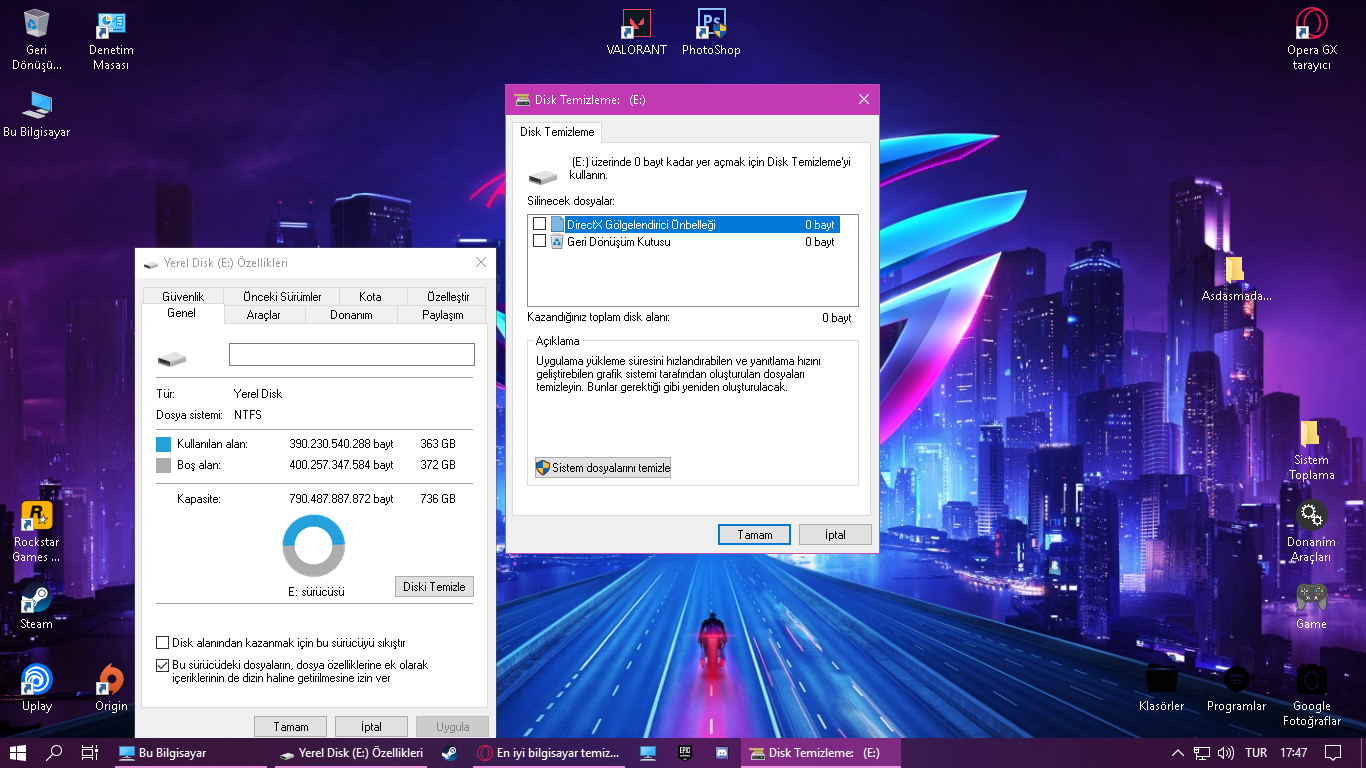This screenshot has width=1366, height=768.
Task: Click the Sistem dosyalarını temizle button
Action: click(x=603, y=468)
